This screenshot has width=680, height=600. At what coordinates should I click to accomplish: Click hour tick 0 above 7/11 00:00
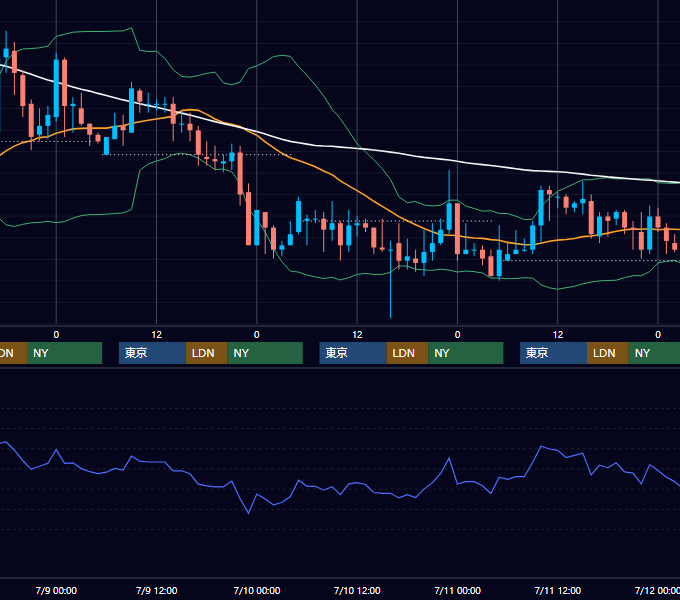(x=458, y=335)
